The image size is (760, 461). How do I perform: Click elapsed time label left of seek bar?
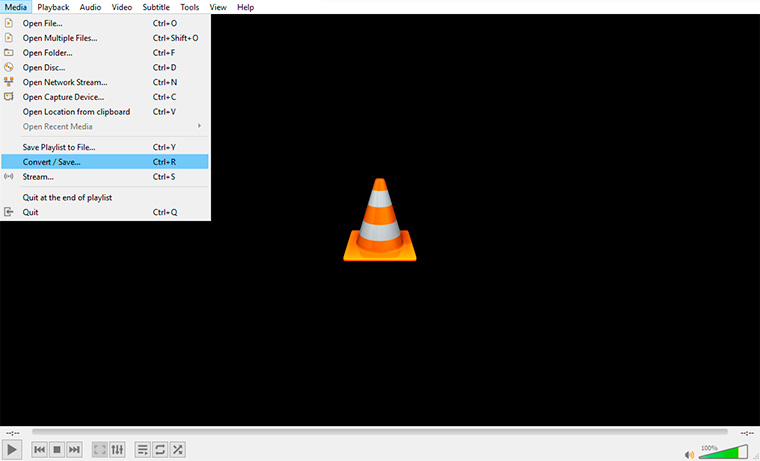(13, 433)
